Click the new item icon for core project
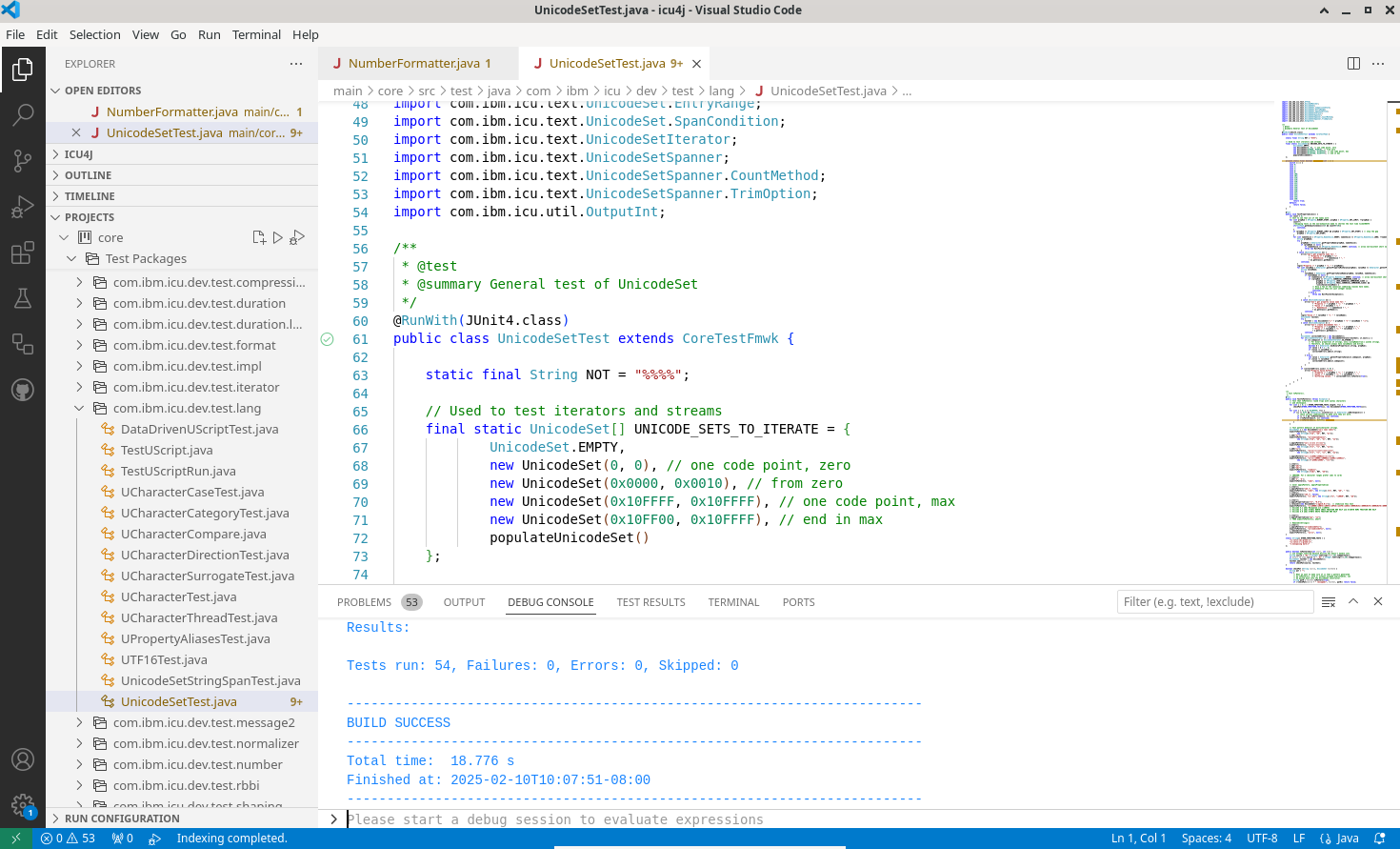 coord(259,237)
